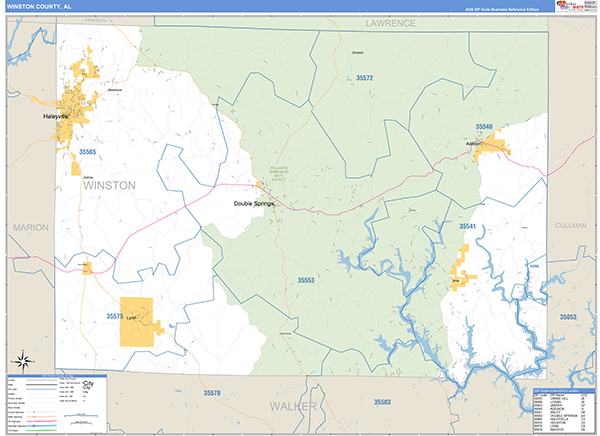Click the orange Lynn city area
The height and width of the screenshot is (436, 600).
[137, 322]
